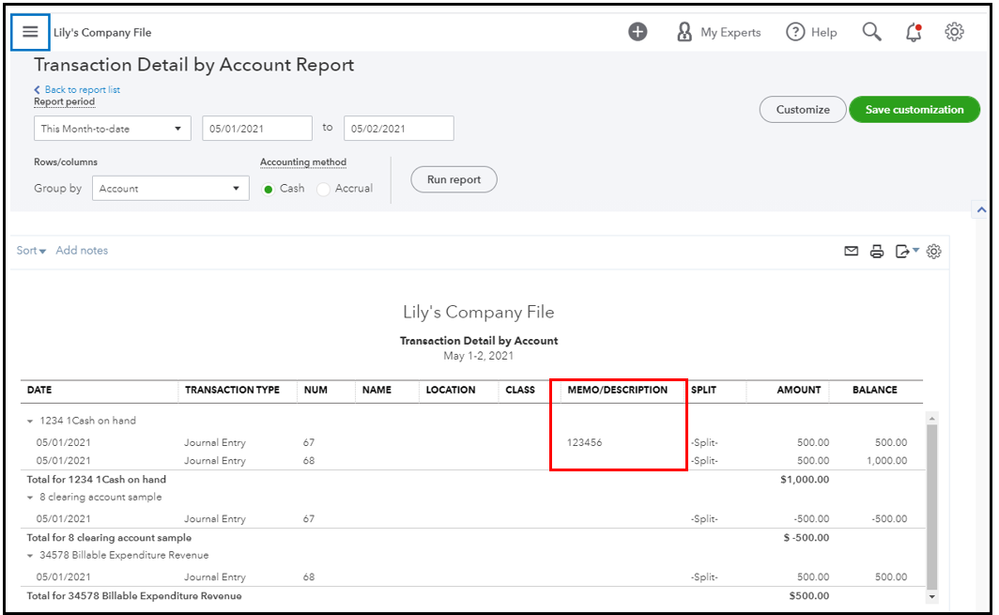Screen dimensions: 999x615
Task: Email the report using envelope icon
Action: click(851, 251)
